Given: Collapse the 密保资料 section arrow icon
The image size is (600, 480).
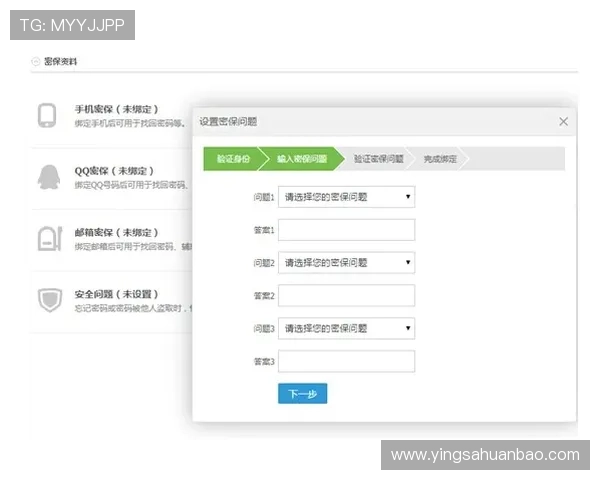Looking at the screenshot, I should [x=36, y=61].
